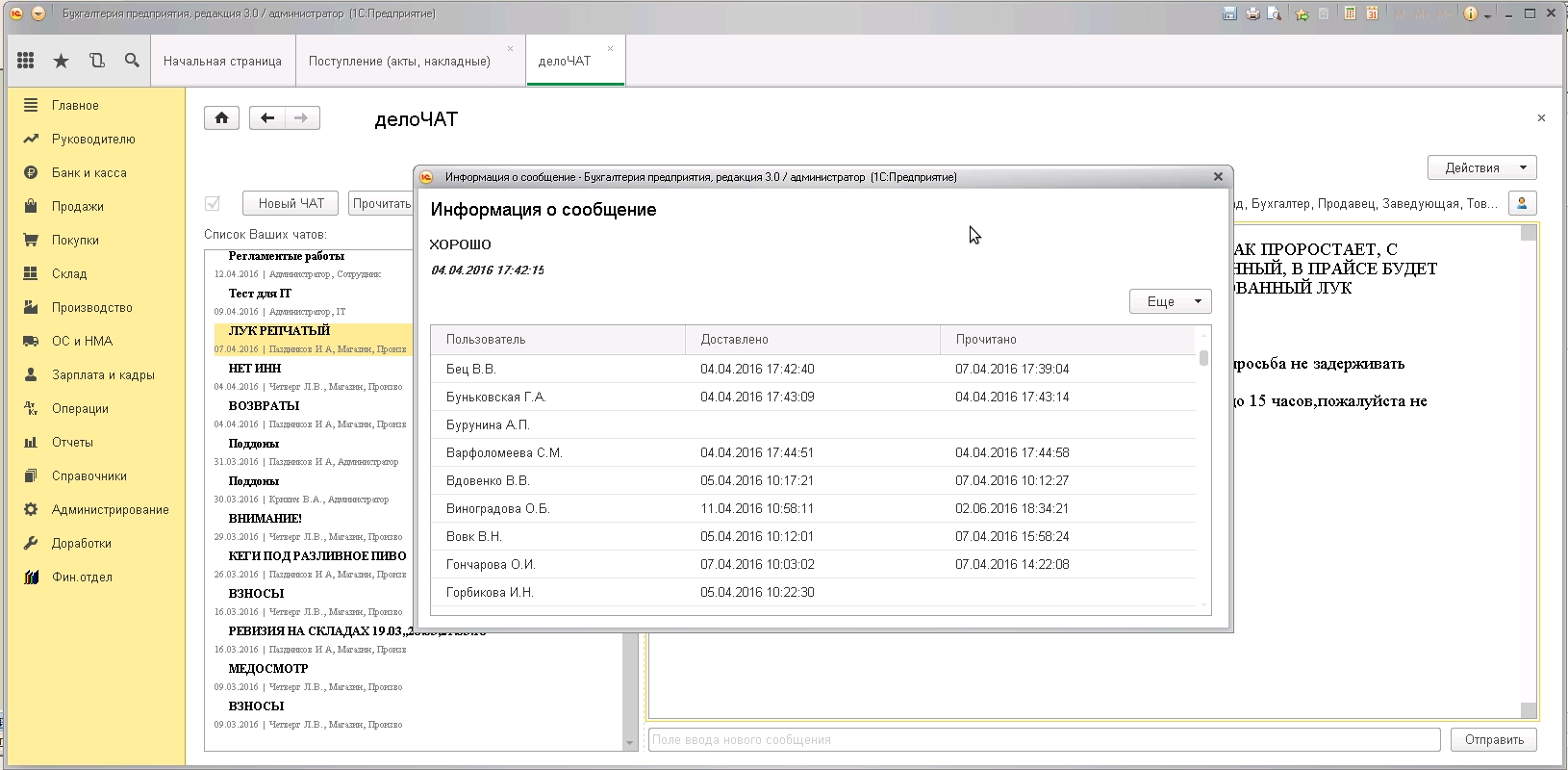Click the Доработки wrench icon

pyautogui.click(x=31, y=543)
